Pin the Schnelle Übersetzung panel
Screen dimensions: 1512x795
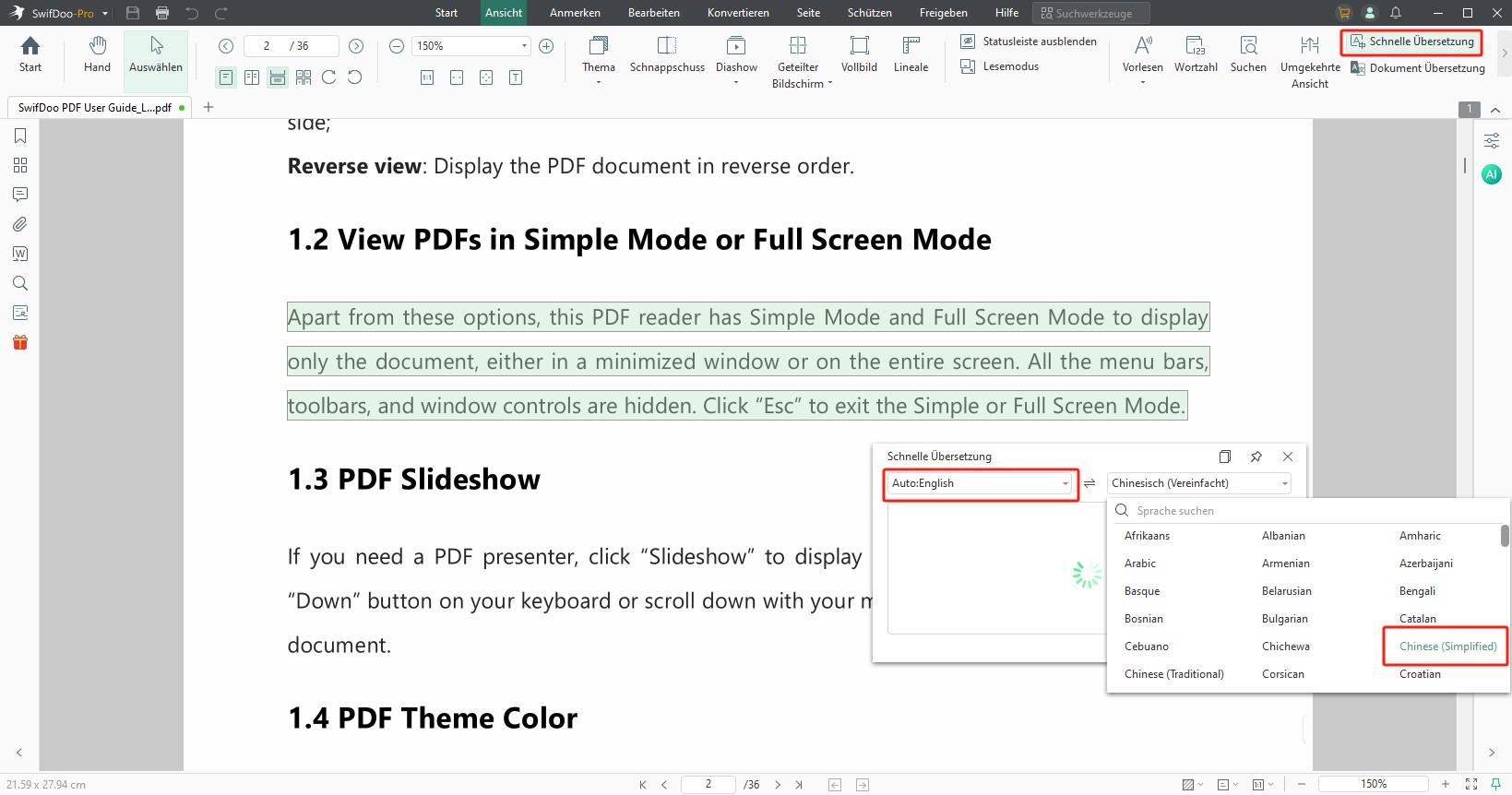click(1256, 457)
